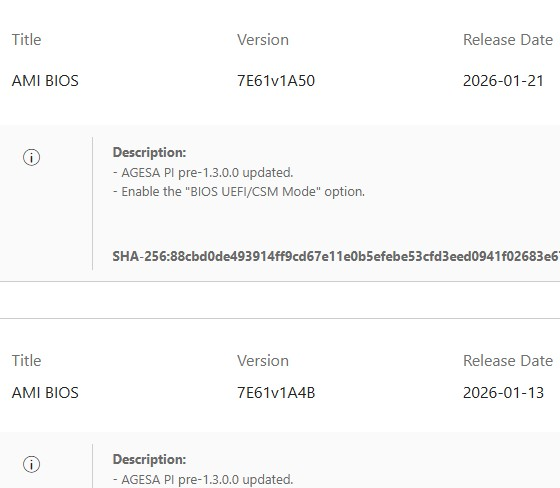560x488 pixels.
Task: Click the info icon beside the 7E61v1A4B description
Action: (x=31, y=464)
